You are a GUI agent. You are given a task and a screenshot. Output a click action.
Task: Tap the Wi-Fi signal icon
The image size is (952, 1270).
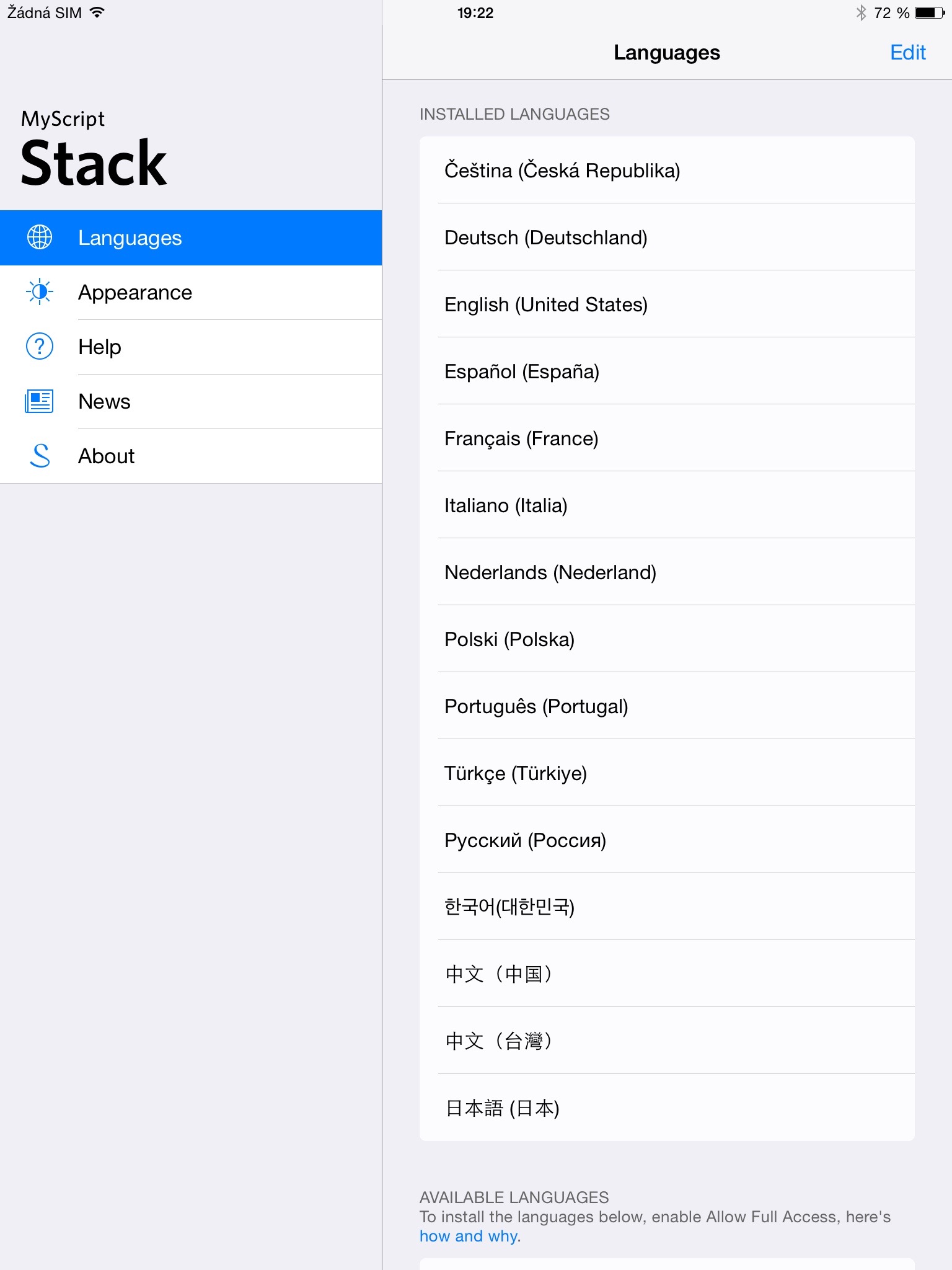tap(97, 12)
